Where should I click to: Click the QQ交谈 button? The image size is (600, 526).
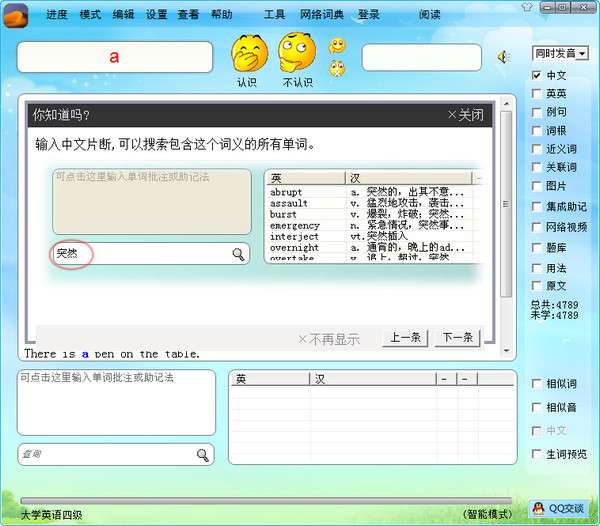pyautogui.click(x=559, y=508)
